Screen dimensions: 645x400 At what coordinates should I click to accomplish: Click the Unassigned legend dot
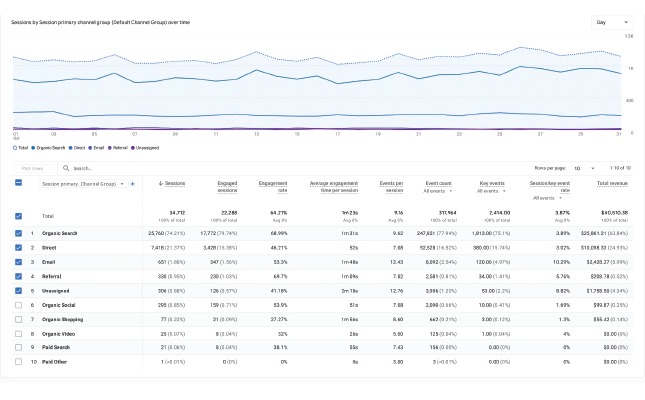click(x=132, y=148)
